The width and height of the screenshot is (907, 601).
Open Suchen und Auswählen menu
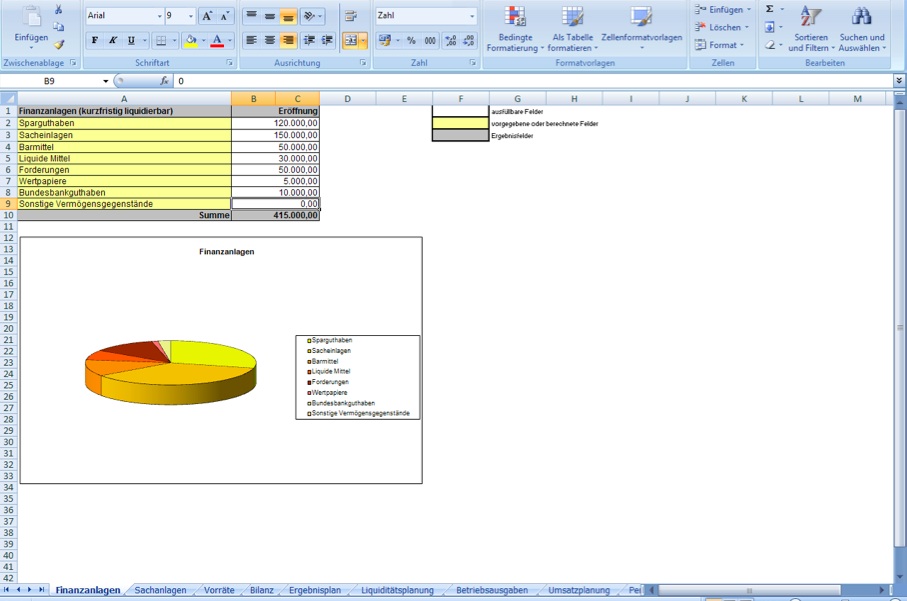click(x=862, y=28)
